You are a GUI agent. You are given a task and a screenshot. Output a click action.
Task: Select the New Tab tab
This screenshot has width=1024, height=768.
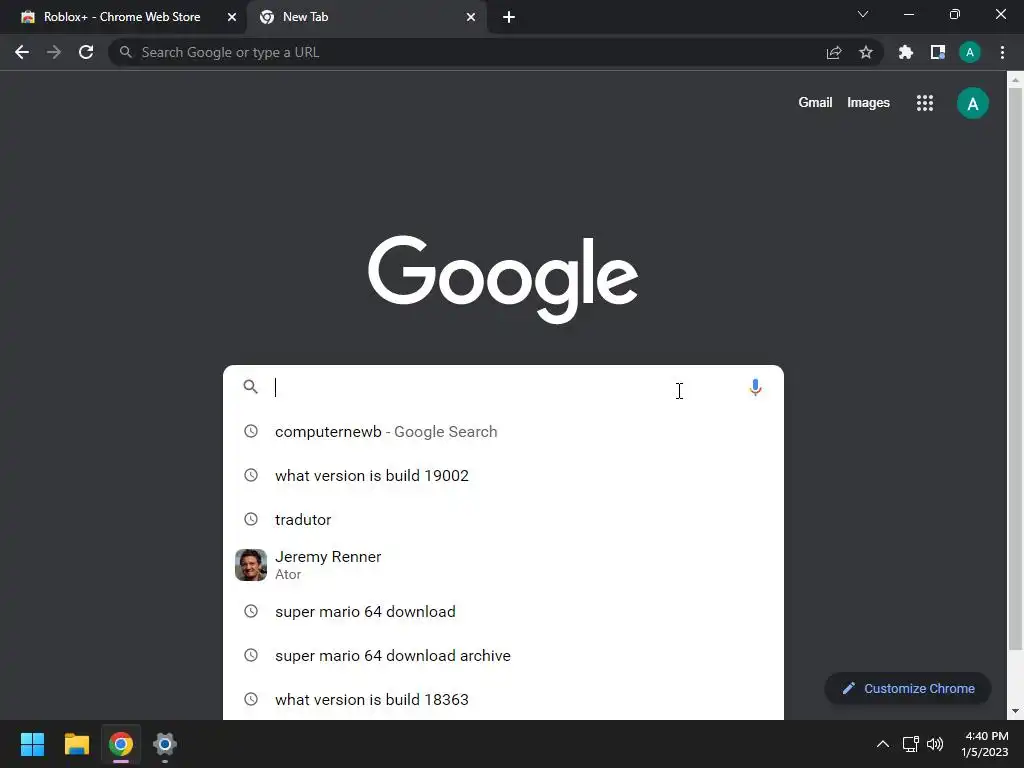(367, 17)
